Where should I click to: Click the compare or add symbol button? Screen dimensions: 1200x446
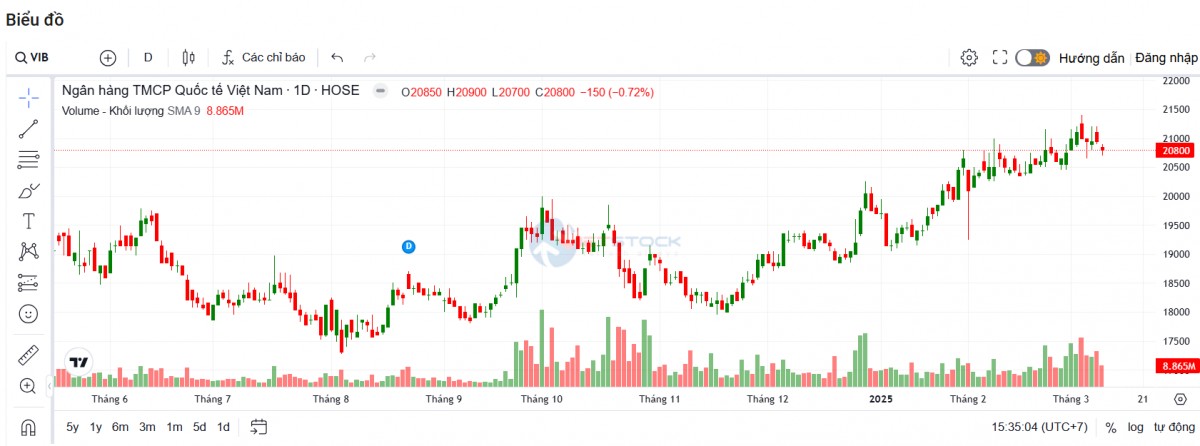tap(108, 58)
